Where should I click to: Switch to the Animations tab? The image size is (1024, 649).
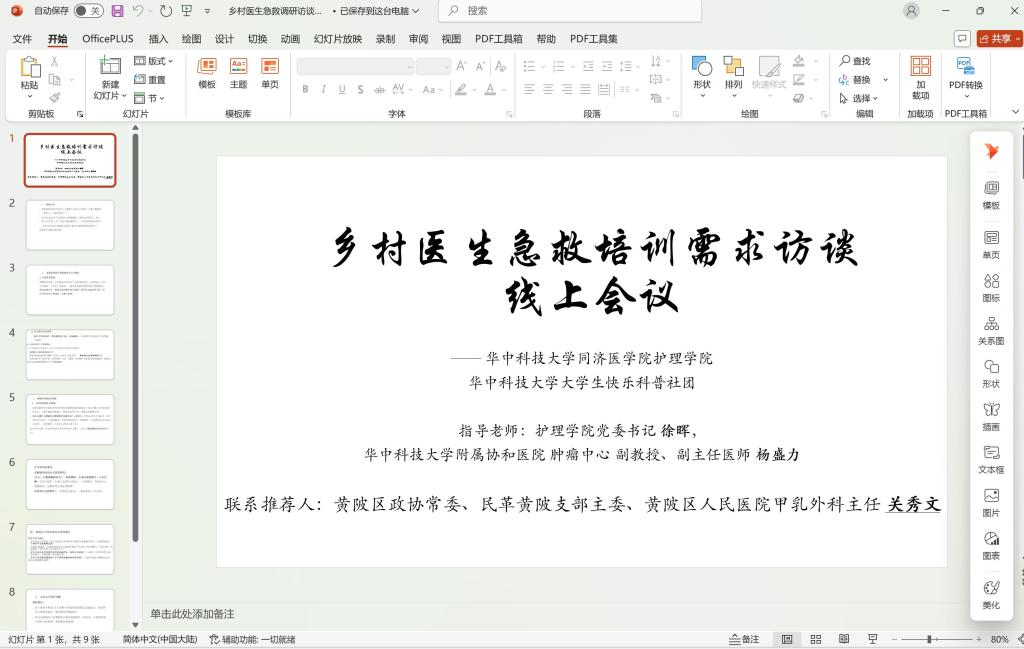click(290, 39)
